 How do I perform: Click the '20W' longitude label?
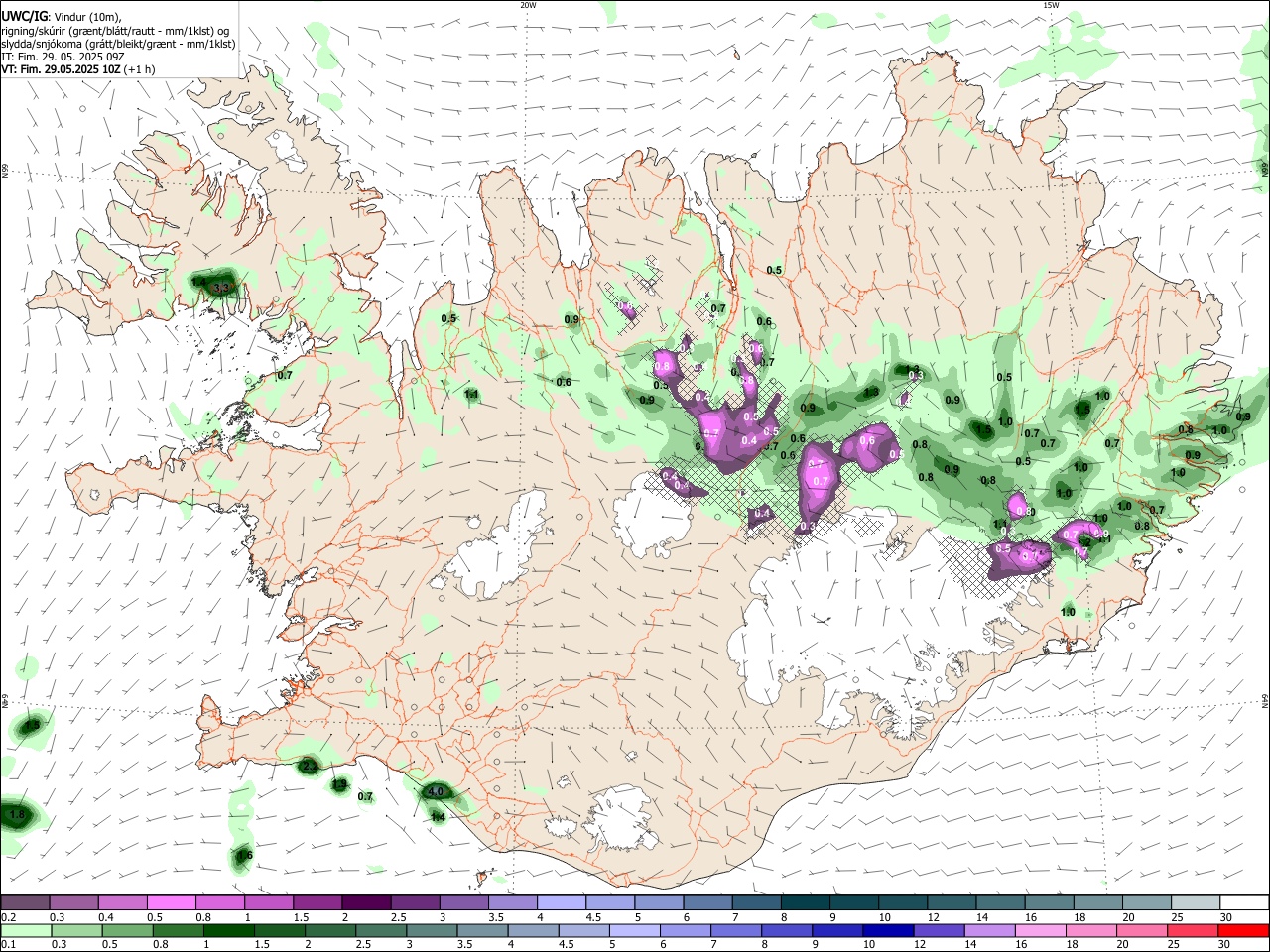click(x=528, y=5)
